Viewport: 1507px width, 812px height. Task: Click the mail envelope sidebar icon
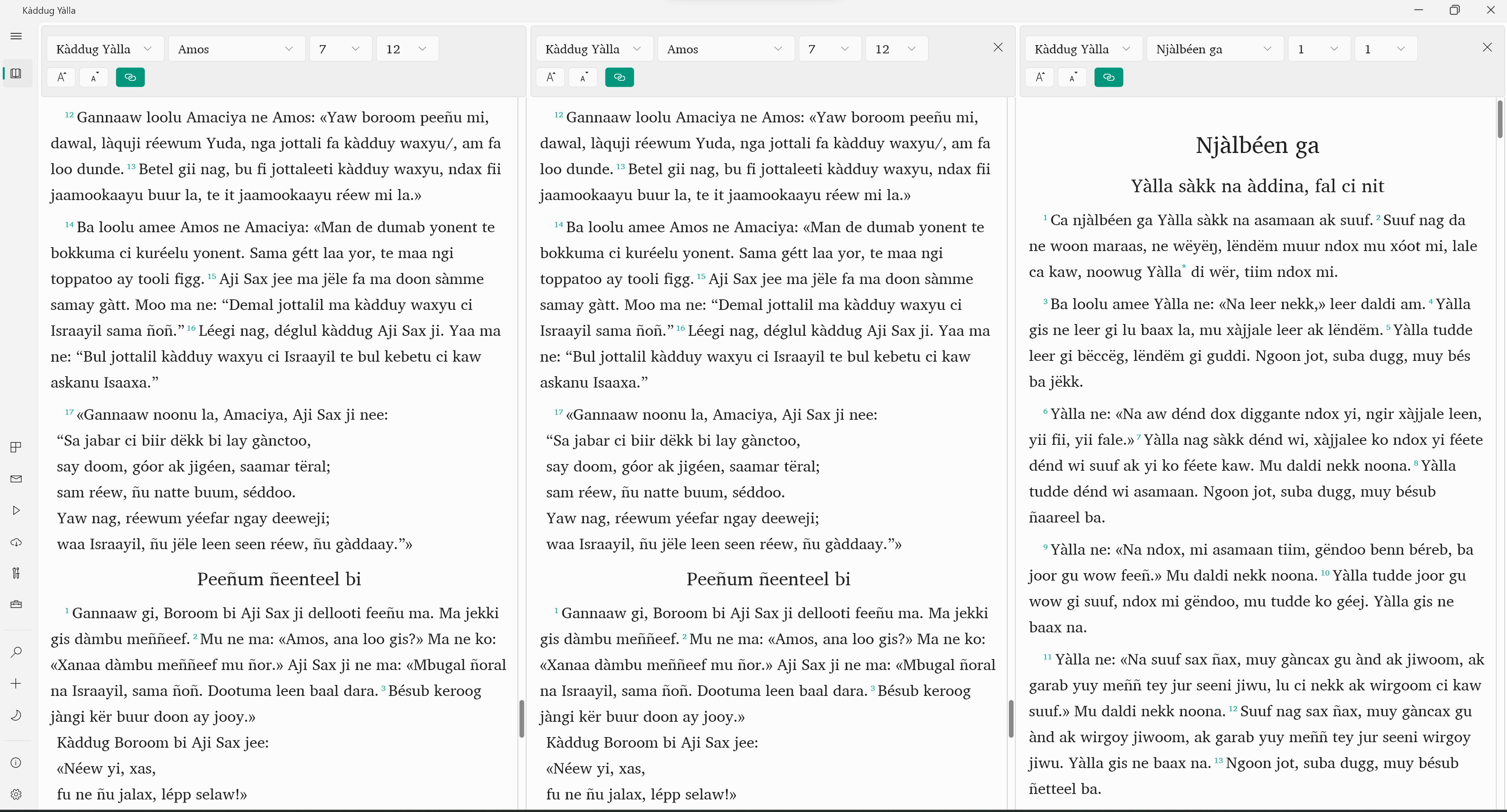16,479
